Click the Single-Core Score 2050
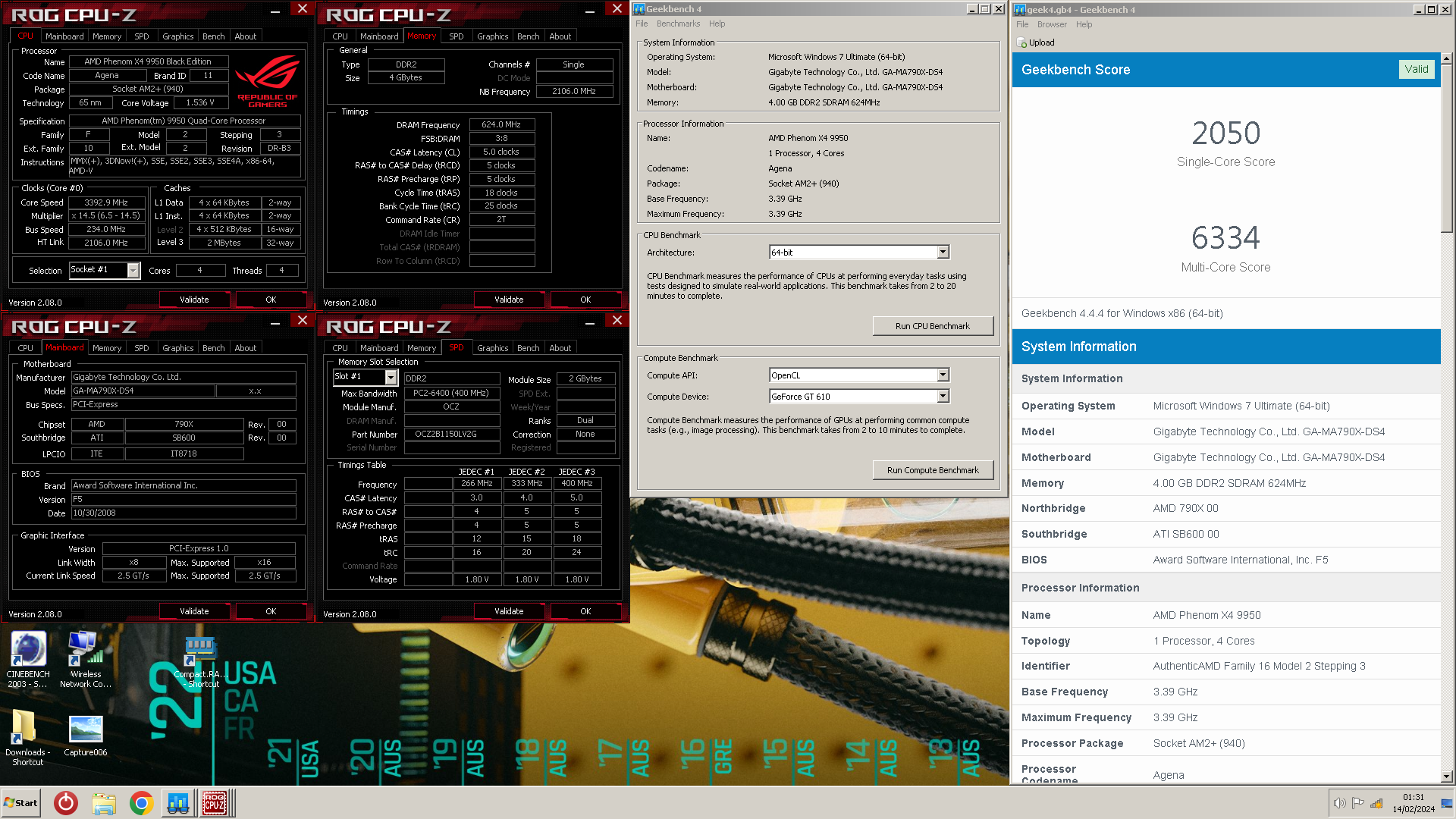The height and width of the screenshot is (819, 1456). [1225, 133]
